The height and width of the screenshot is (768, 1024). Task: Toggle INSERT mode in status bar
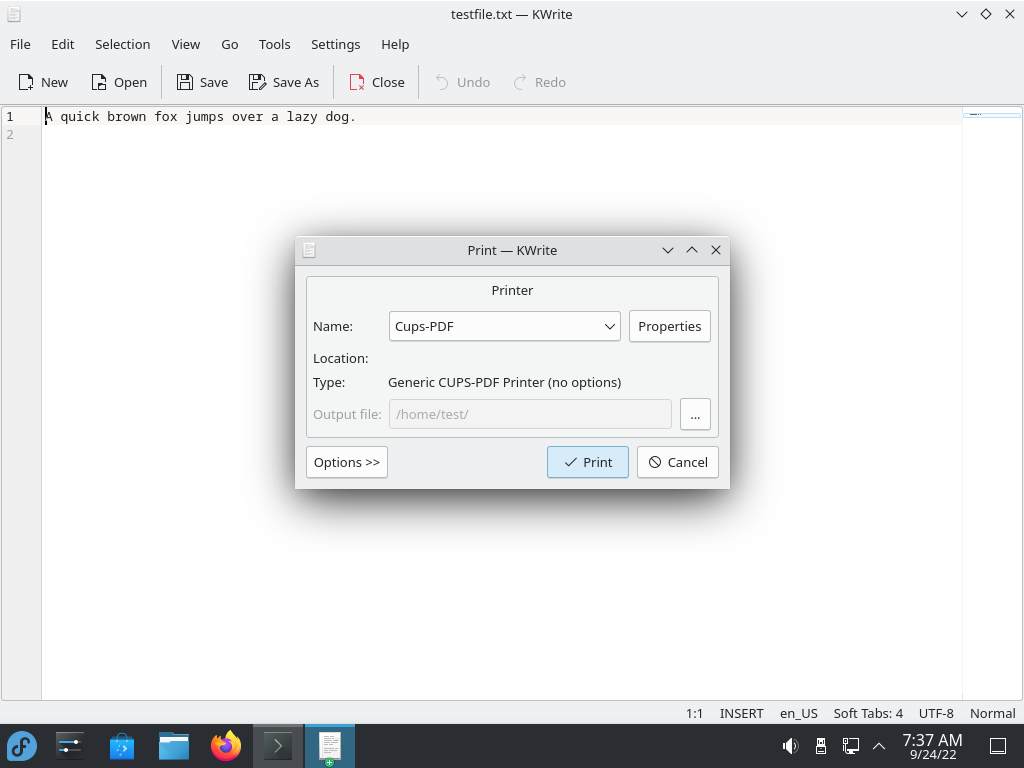(x=741, y=713)
